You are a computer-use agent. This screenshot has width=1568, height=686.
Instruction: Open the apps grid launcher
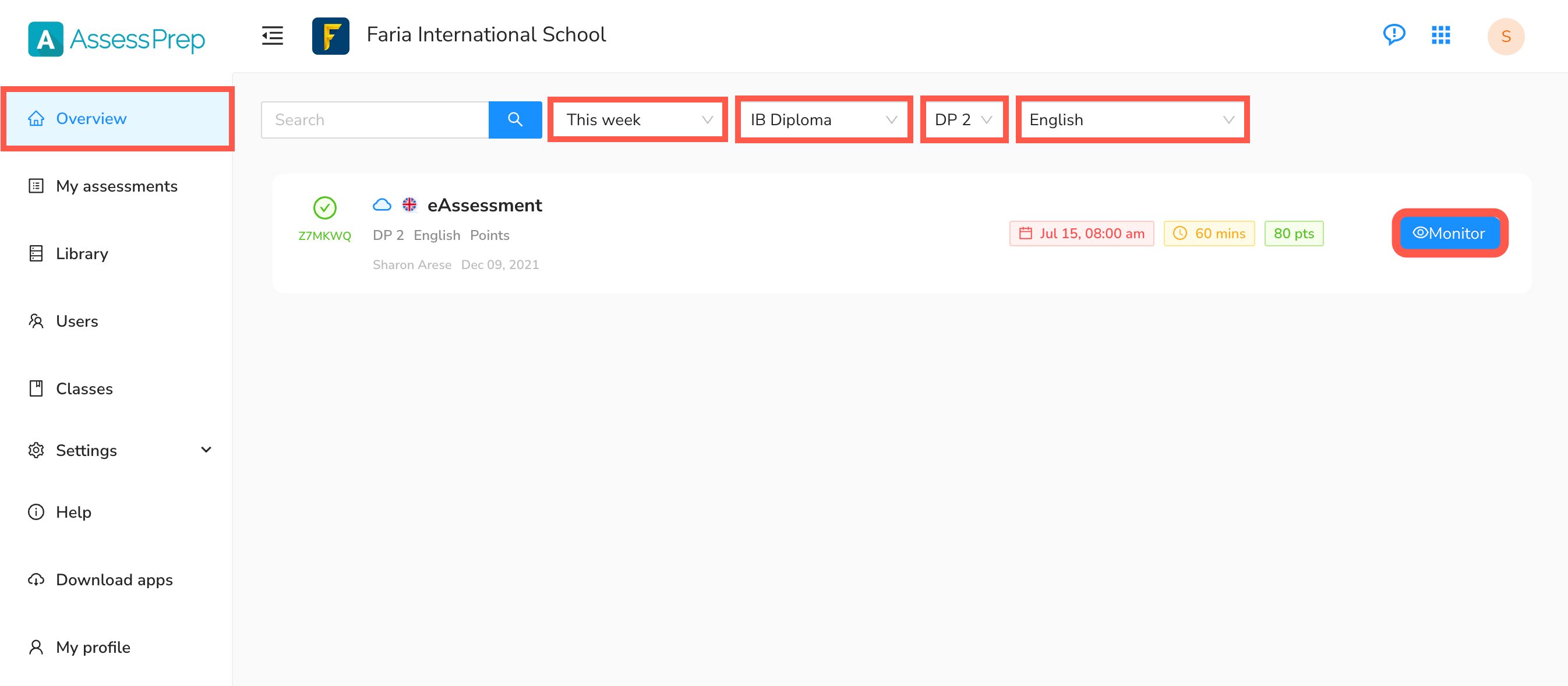(x=1440, y=36)
